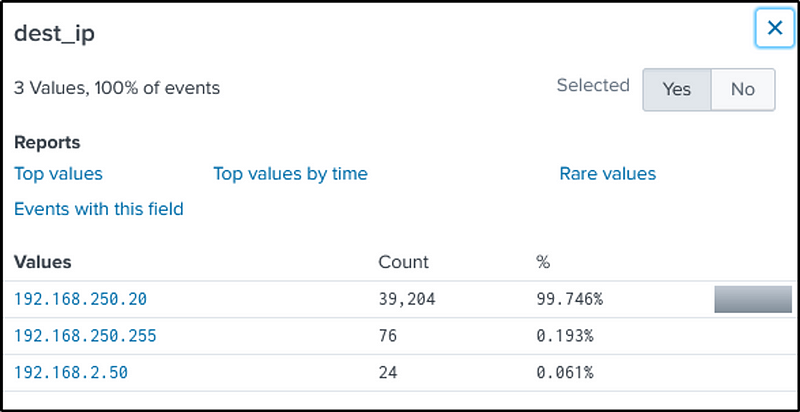Choose the 192.168.2.50 destination IP
Image resolution: width=800 pixels, height=412 pixels.
point(71,373)
